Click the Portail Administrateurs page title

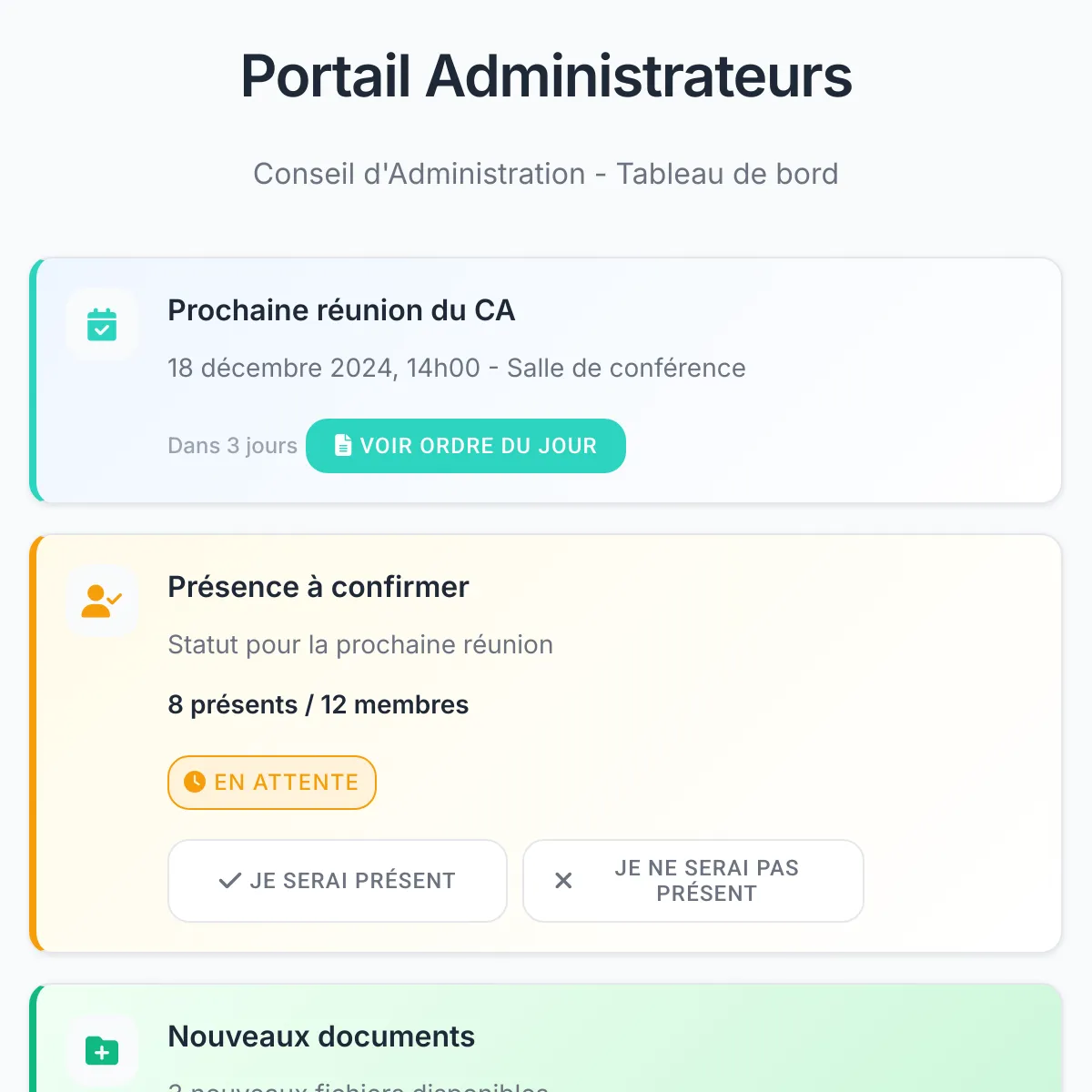tap(546, 76)
